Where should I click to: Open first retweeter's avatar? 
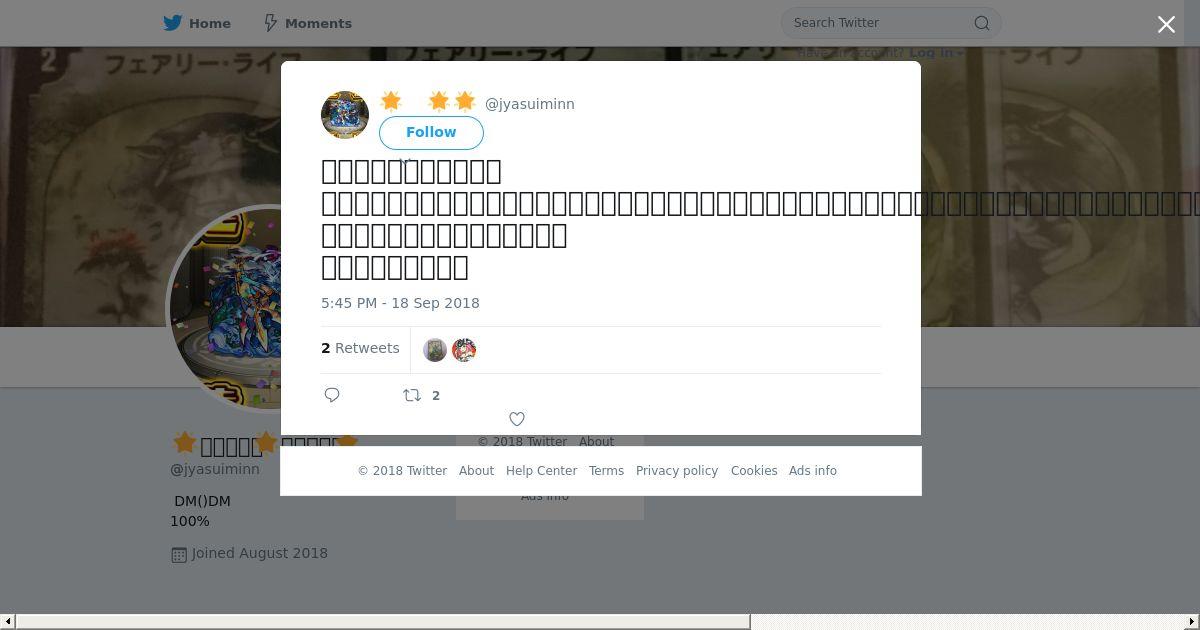[x=435, y=350]
